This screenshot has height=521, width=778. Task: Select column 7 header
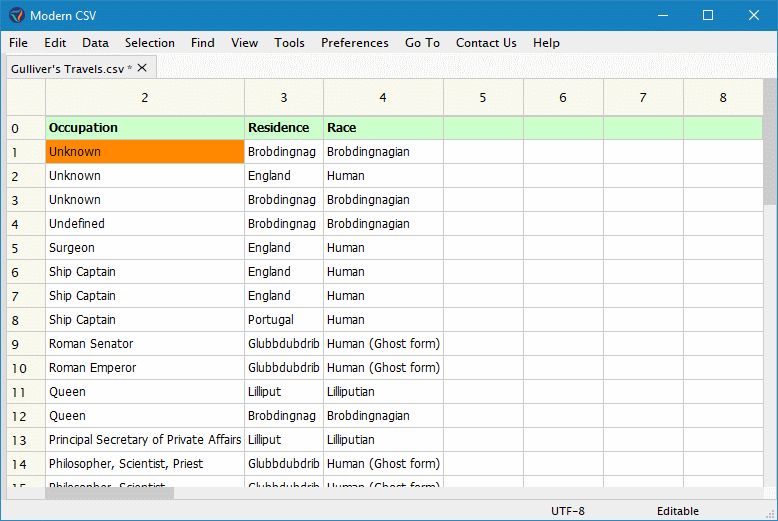point(643,97)
